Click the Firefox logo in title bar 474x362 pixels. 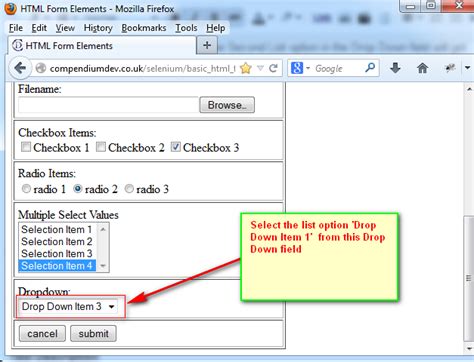coord(11,8)
